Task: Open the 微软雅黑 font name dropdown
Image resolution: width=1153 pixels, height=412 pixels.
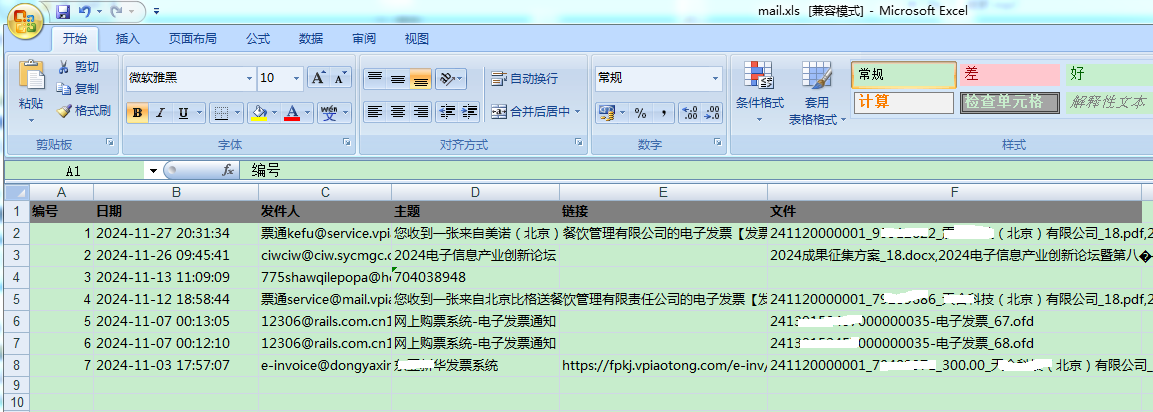Action: 249,78
